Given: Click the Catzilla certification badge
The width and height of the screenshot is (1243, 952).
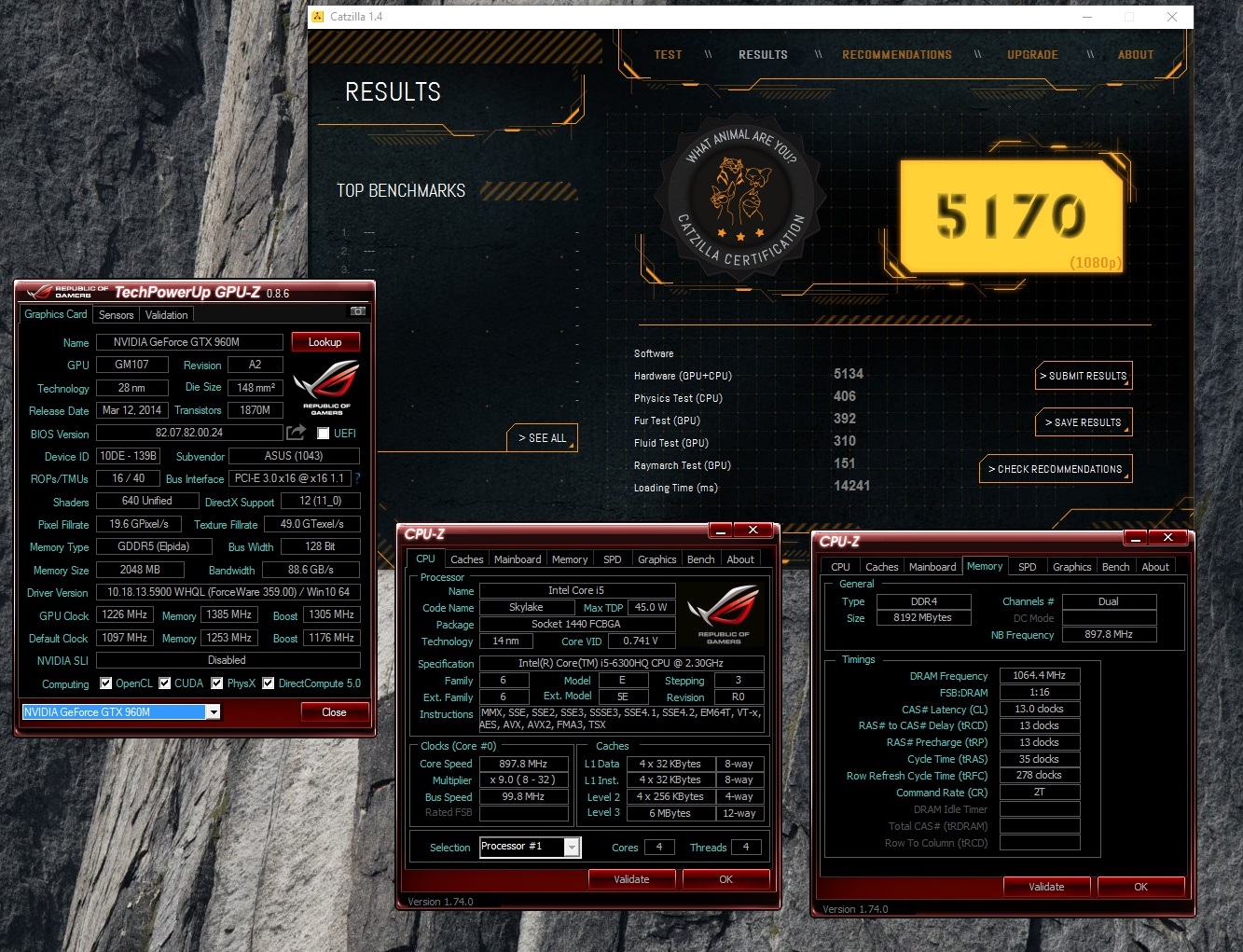Looking at the screenshot, I should pyautogui.click(x=740, y=198).
